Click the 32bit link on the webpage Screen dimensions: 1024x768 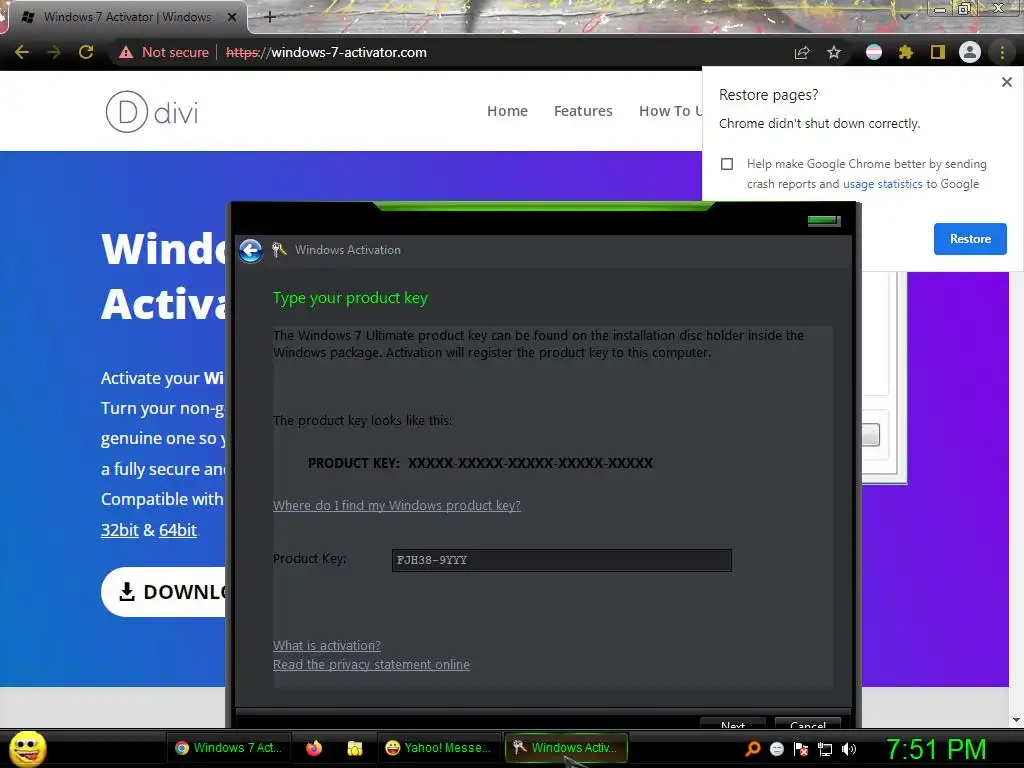pos(120,530)
